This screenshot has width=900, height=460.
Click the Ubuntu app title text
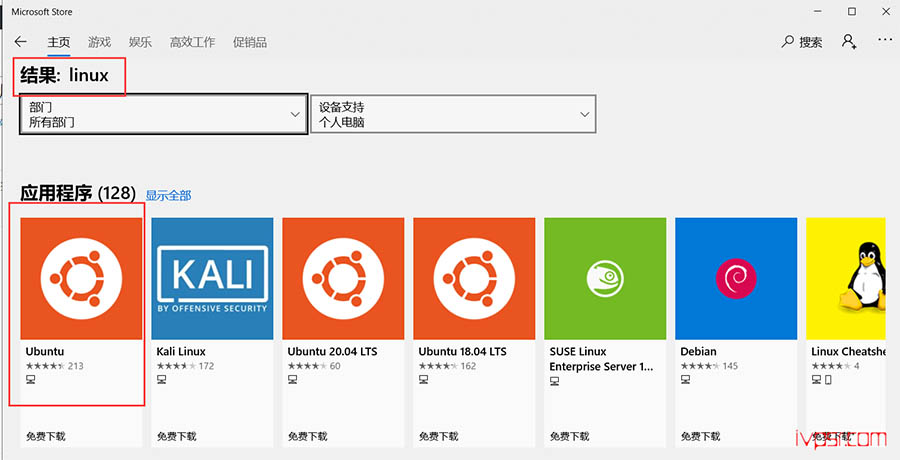(45, 351)
